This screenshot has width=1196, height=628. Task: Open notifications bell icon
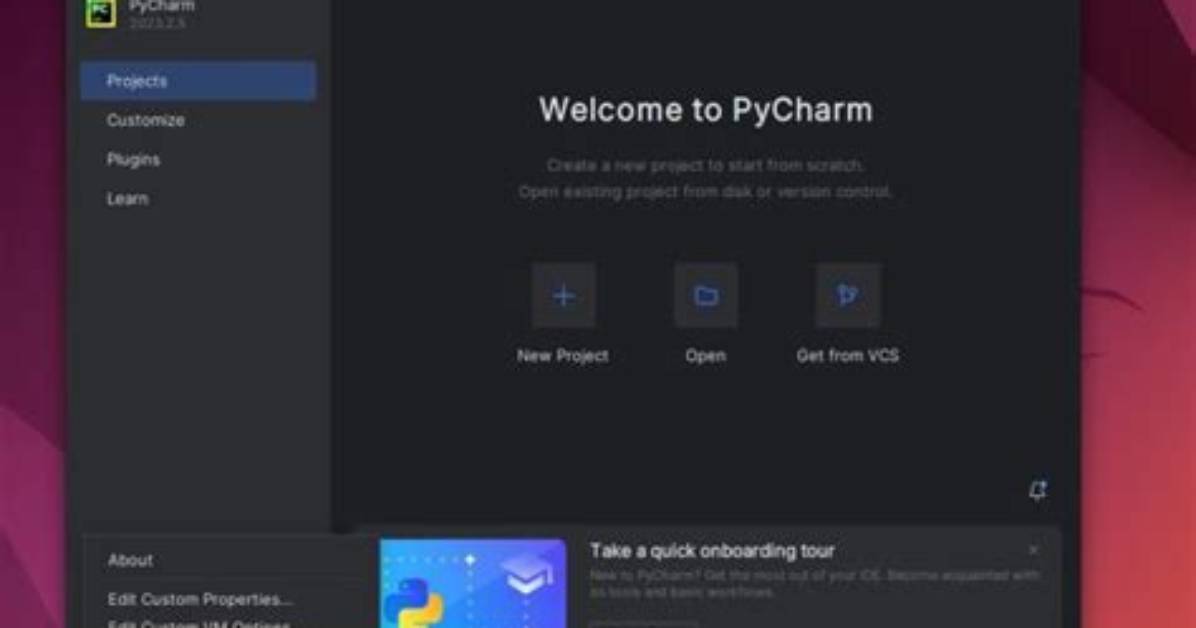click(x=1037, y=490)
